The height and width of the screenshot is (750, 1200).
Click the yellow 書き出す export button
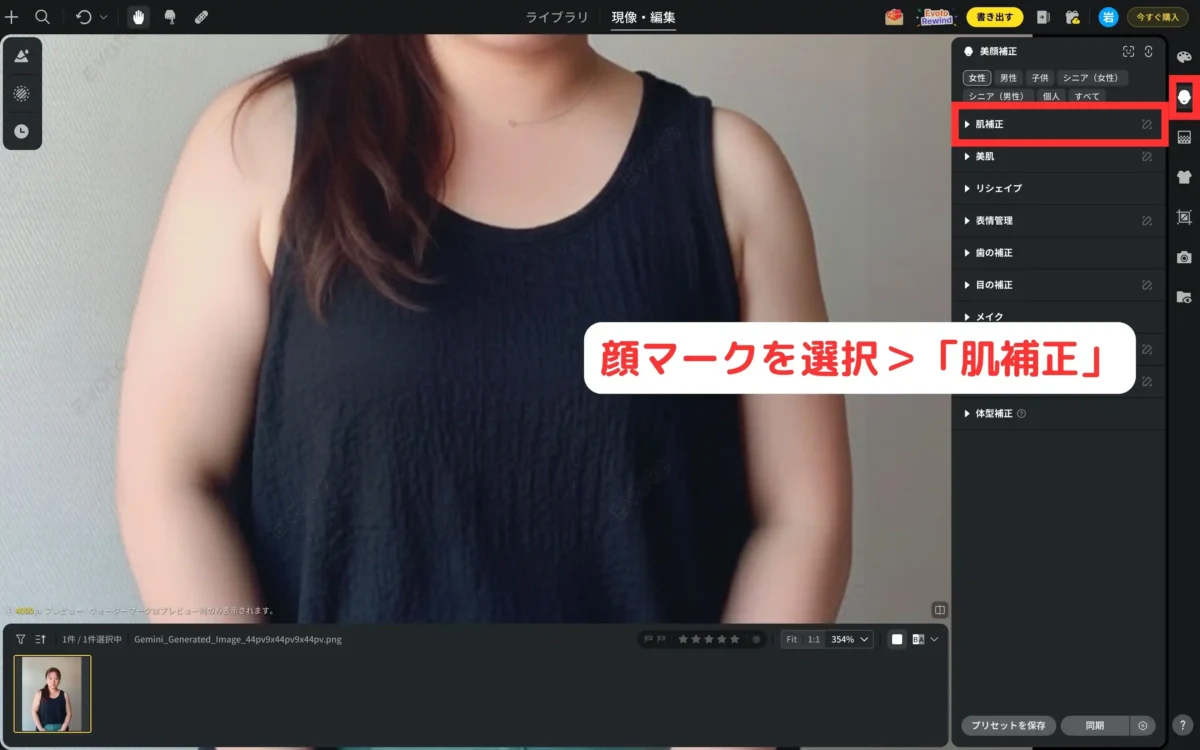tap(994, 17)
